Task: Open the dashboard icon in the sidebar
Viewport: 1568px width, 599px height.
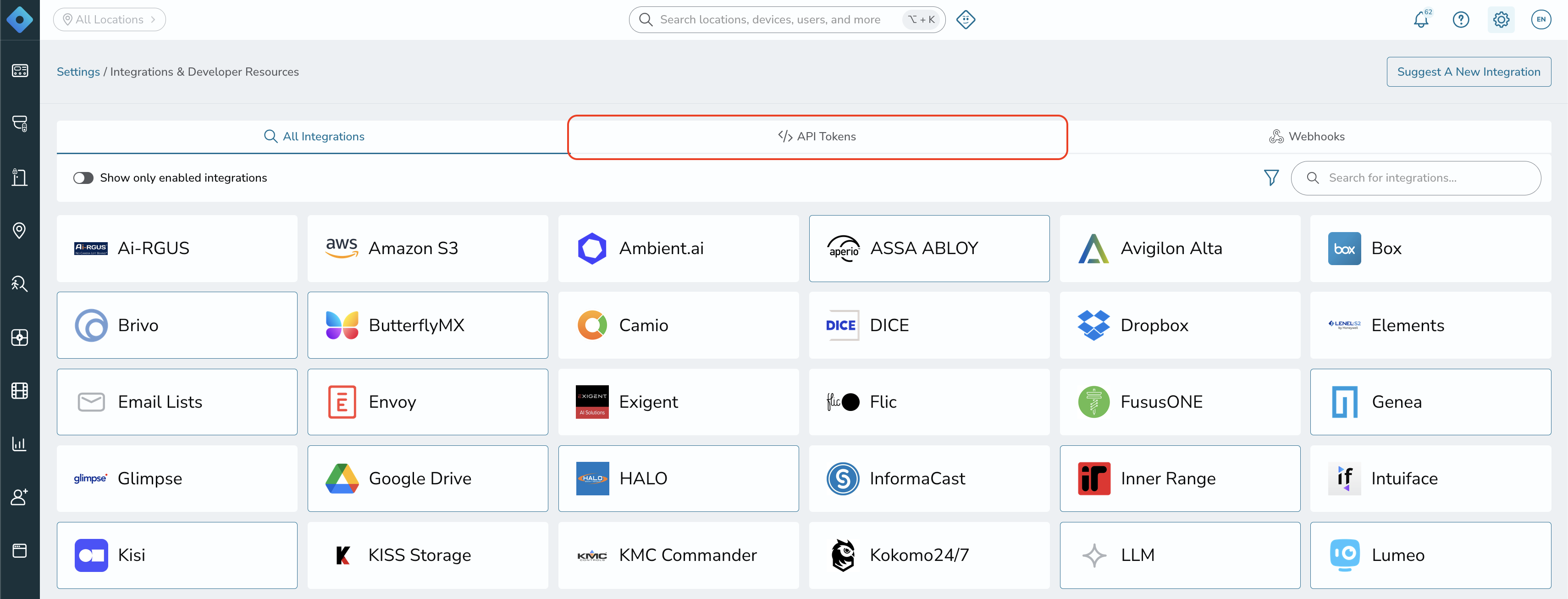Action: tap(19, 71)
